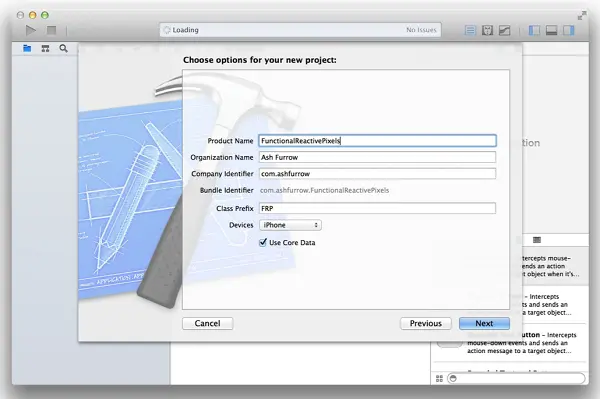600x399 pixels.
Task: Click the Next button
Action: (484, 323)
